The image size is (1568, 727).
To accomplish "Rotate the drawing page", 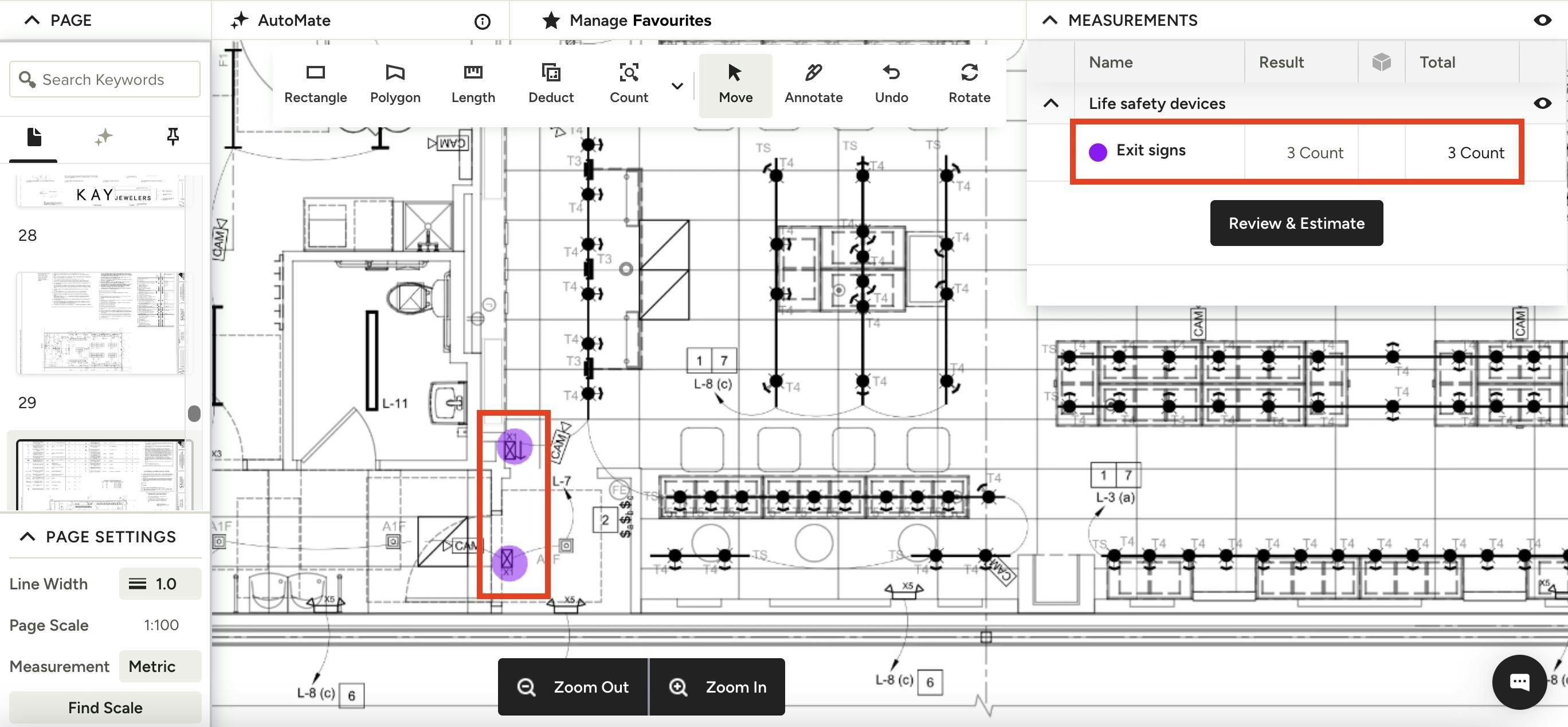I will [x=969, y=84].
